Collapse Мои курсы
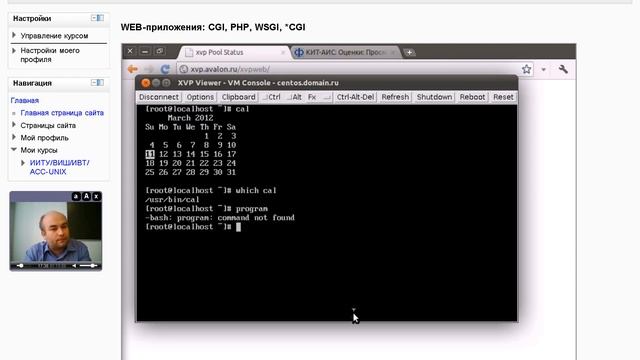 coord(14,150)
